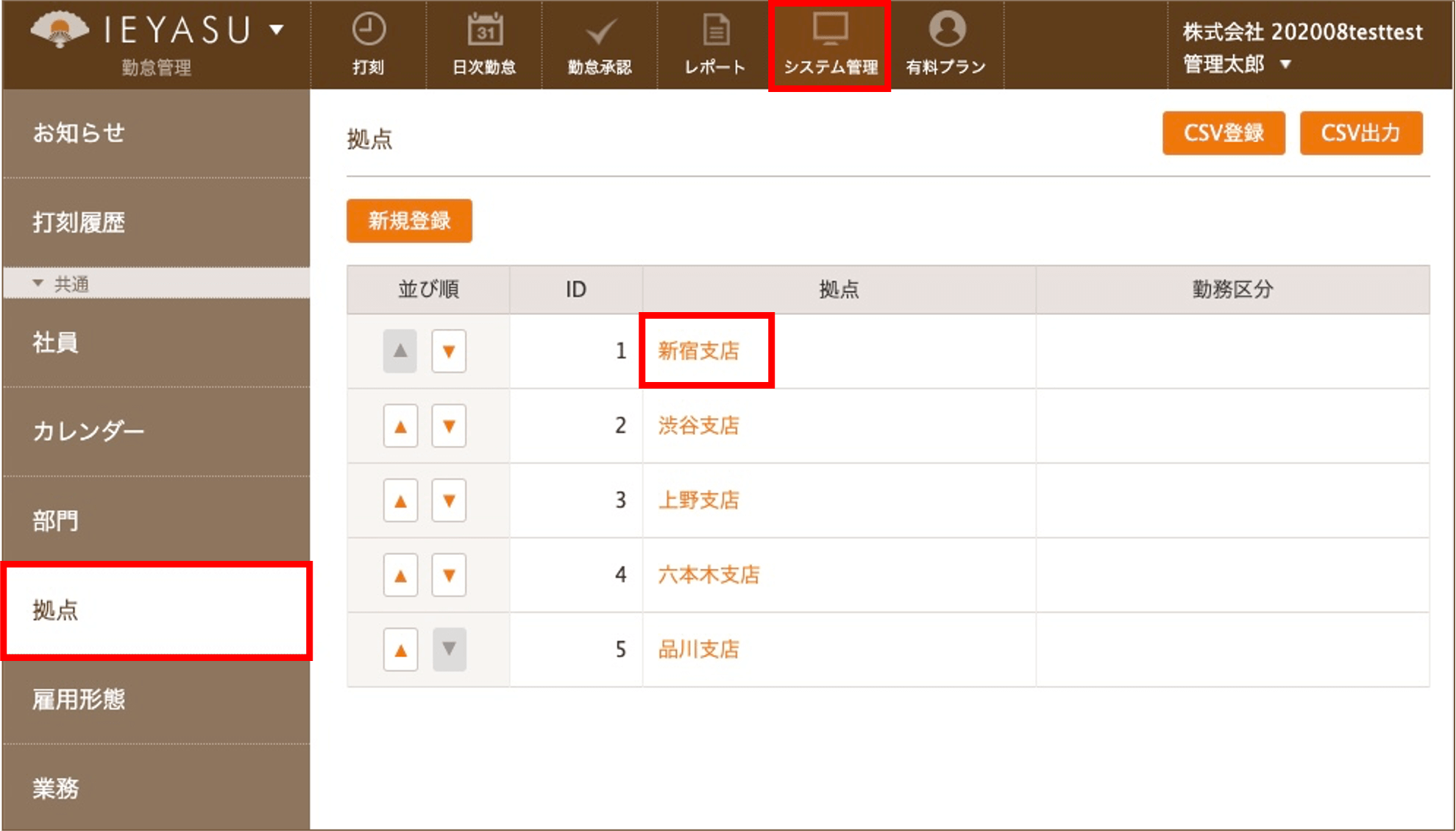The image size is (1456, 831).
Task: Move 新宿支店 down in order
Action: (x=449, y=351)
